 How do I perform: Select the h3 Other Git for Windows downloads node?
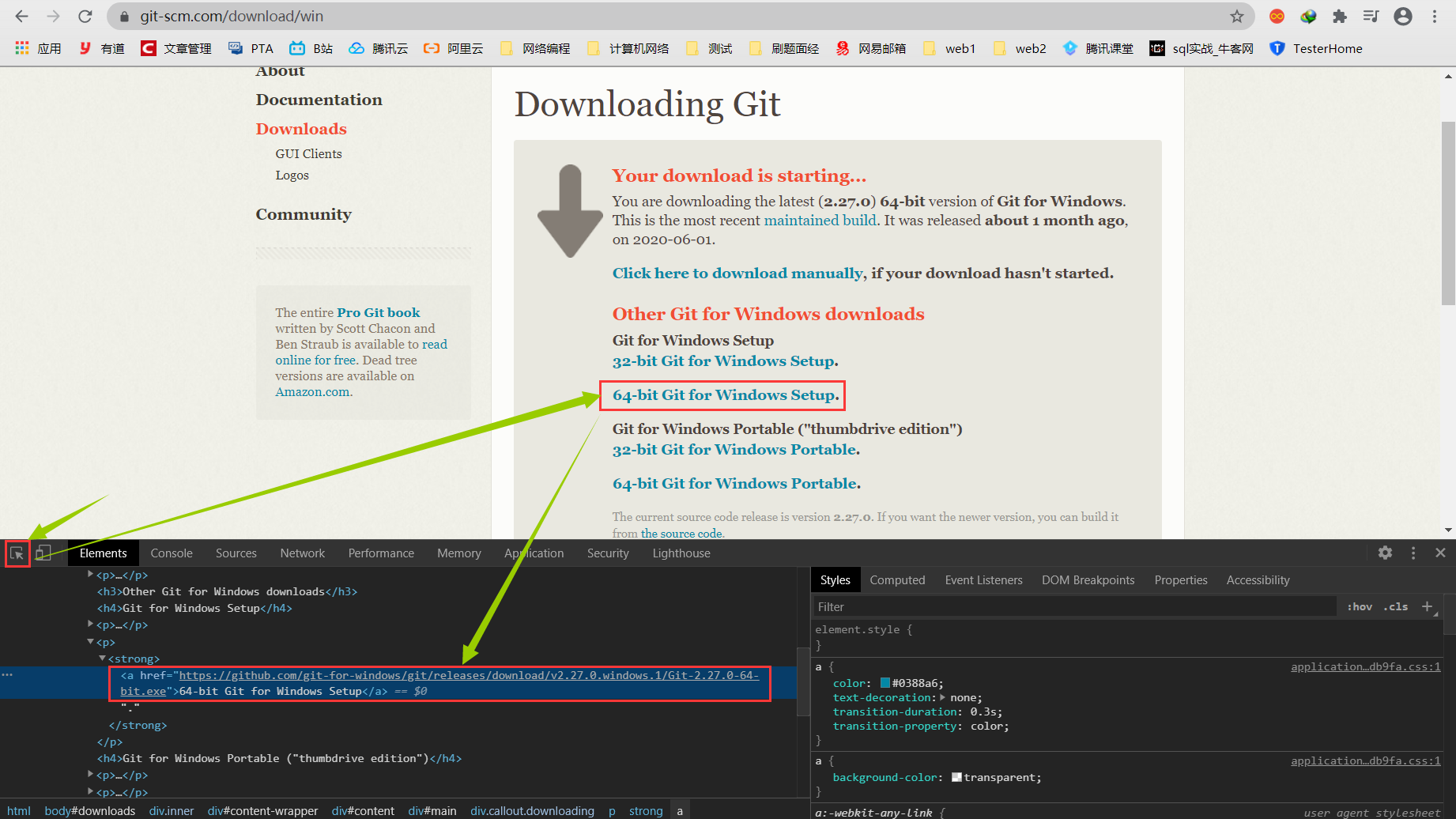(x=227, y=591)
